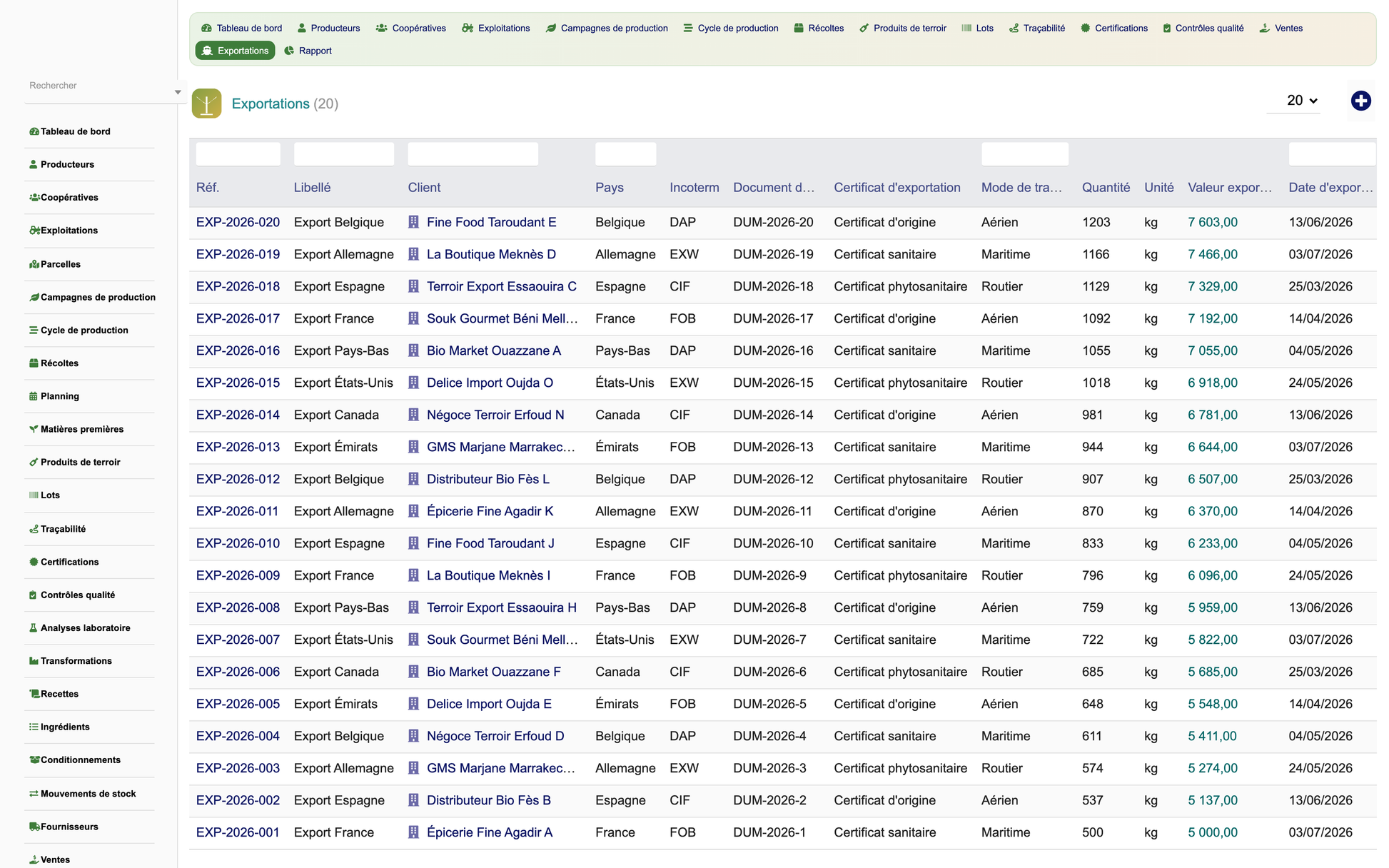Click the Réf. column filter field
Image resolution: width=1389 pixels, height=868 pixels.
238,154
